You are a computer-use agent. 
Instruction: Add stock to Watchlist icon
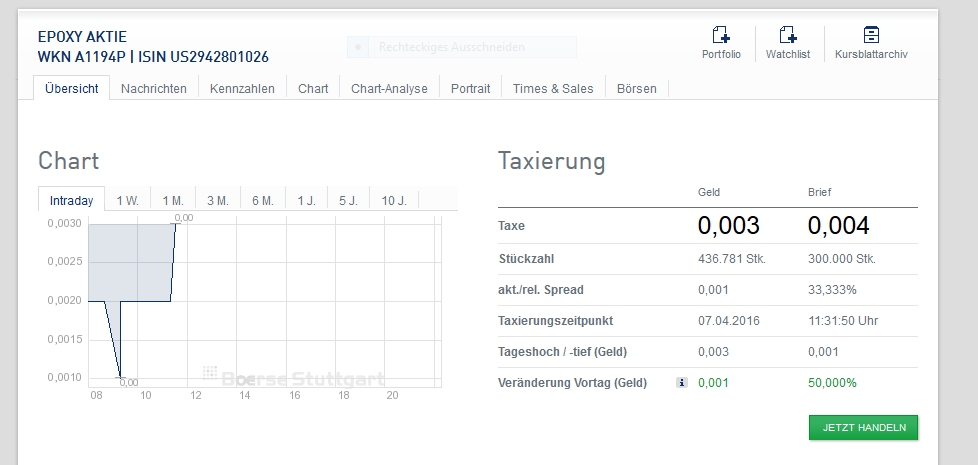[788, 35]
